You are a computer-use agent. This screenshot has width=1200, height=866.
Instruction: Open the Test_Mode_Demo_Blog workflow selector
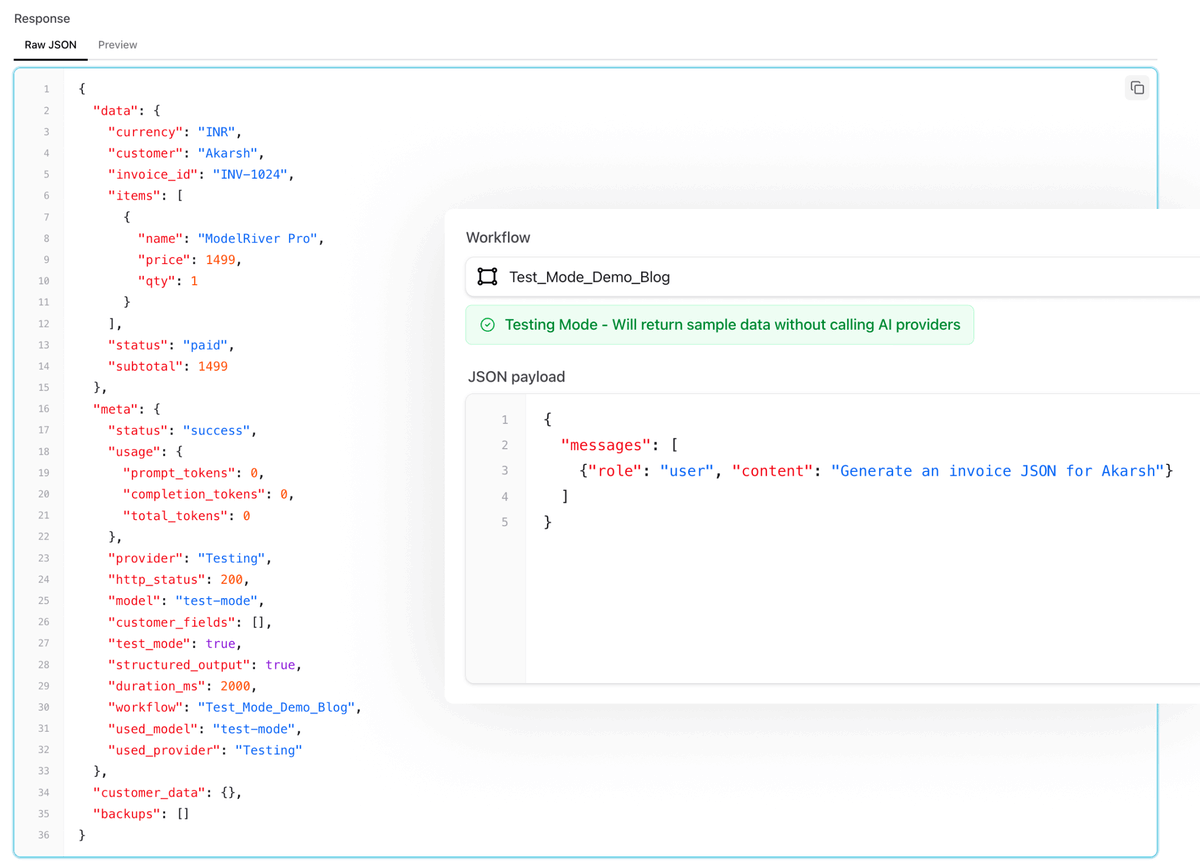click(832, 277)
